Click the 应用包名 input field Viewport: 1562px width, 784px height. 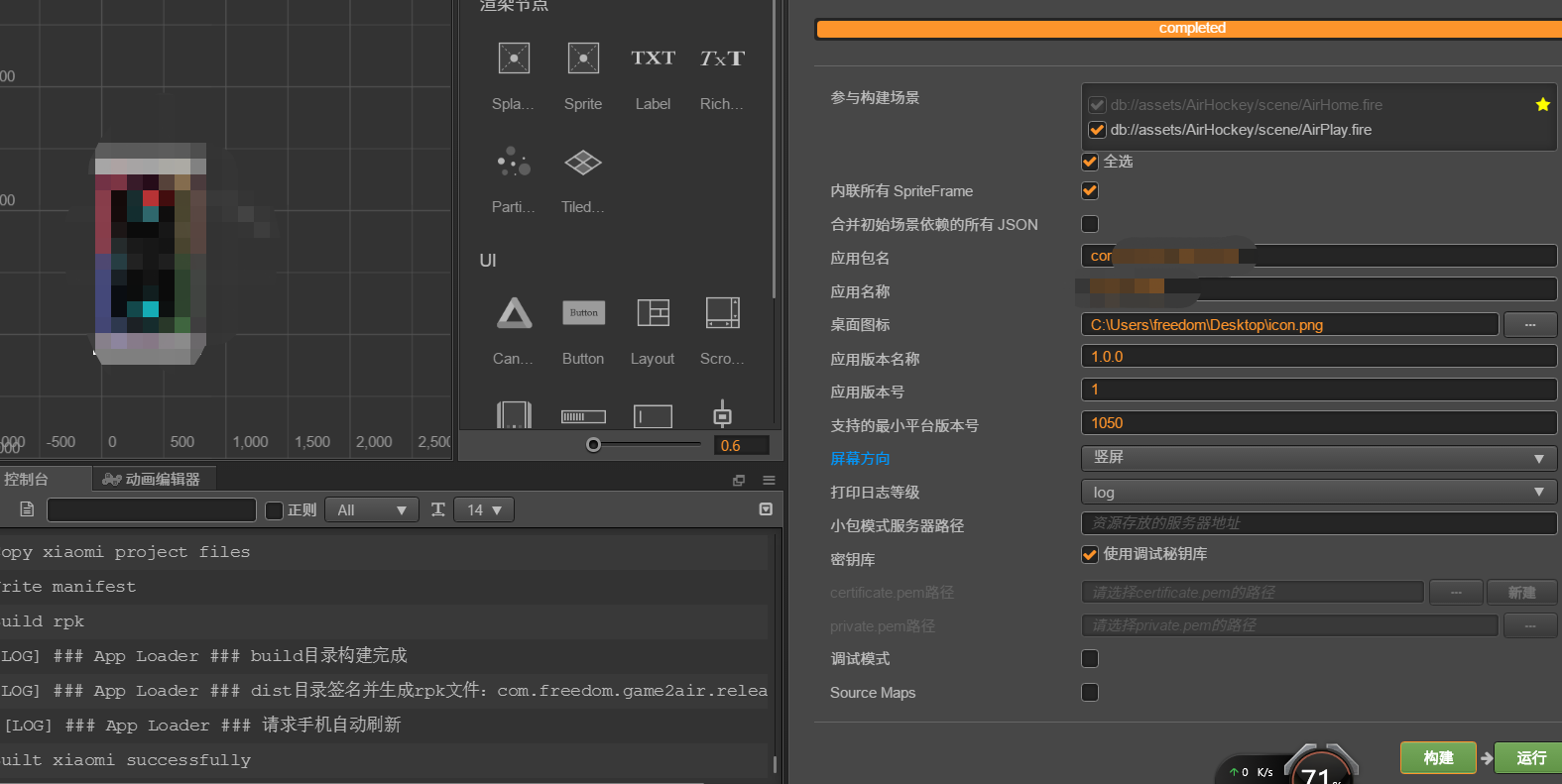[1319, 256]
